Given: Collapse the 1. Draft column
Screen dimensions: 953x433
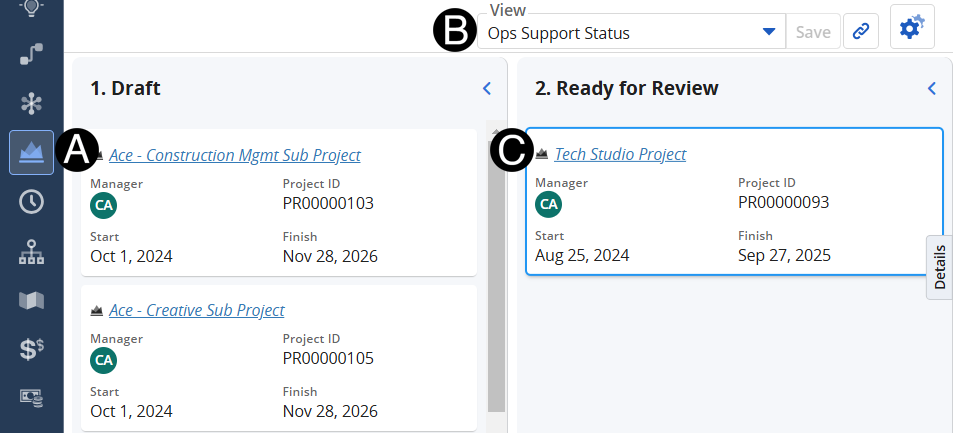Looking at the screenshot, I should (487, 88).
